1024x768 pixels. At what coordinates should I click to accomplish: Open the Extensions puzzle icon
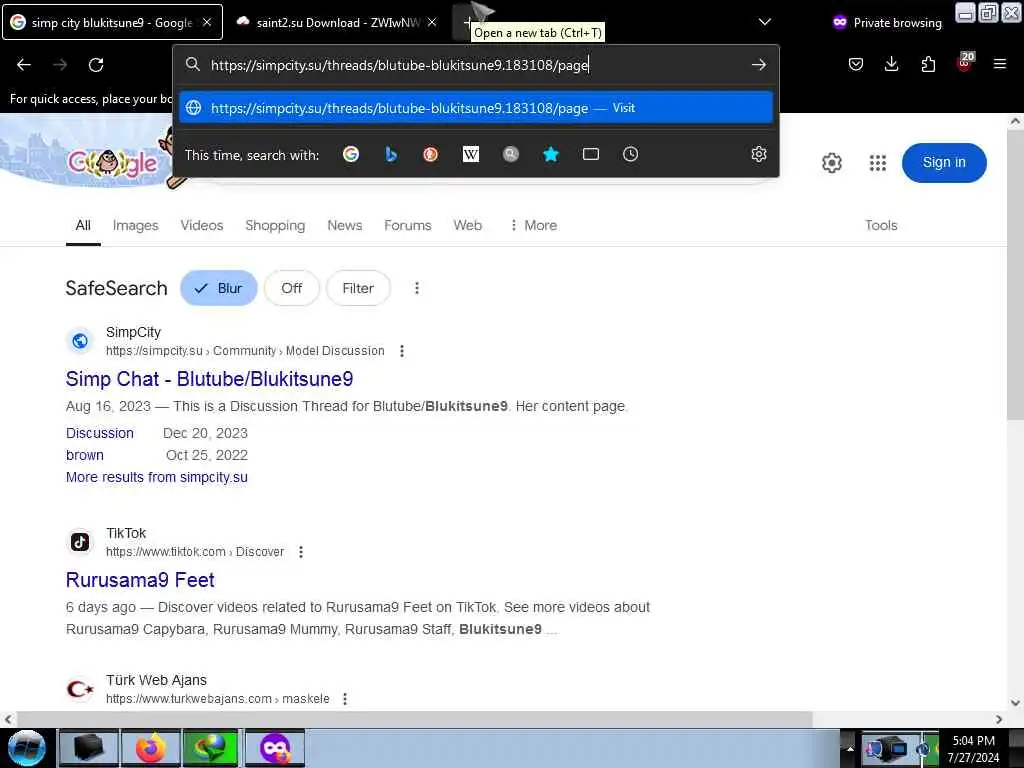click(928, 64)
